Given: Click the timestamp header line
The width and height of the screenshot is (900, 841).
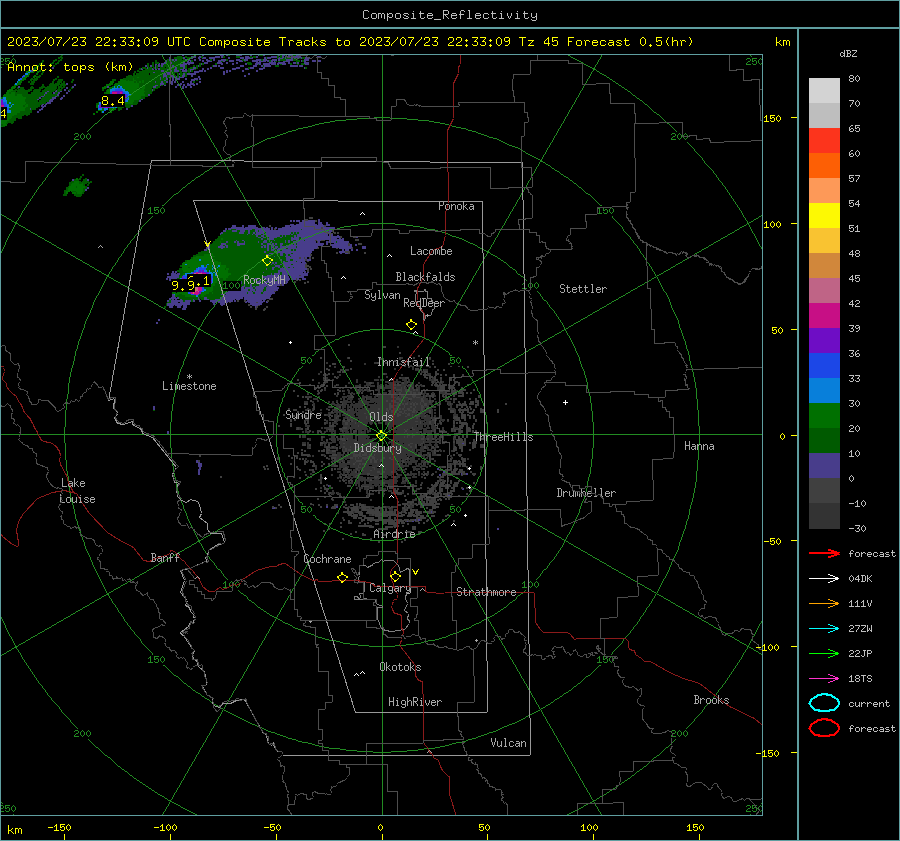Looking at the screenshot, I should coord(350,42).
